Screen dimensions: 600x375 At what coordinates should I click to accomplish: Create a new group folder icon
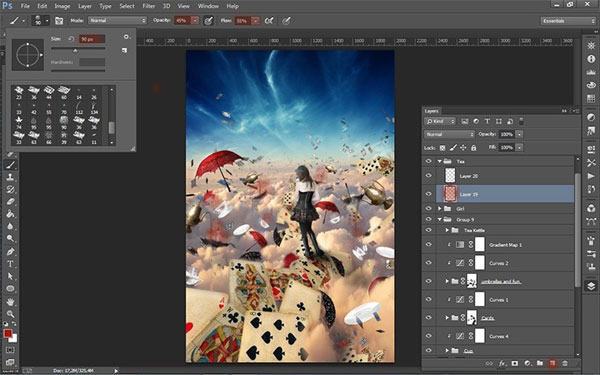coord(540,363)
